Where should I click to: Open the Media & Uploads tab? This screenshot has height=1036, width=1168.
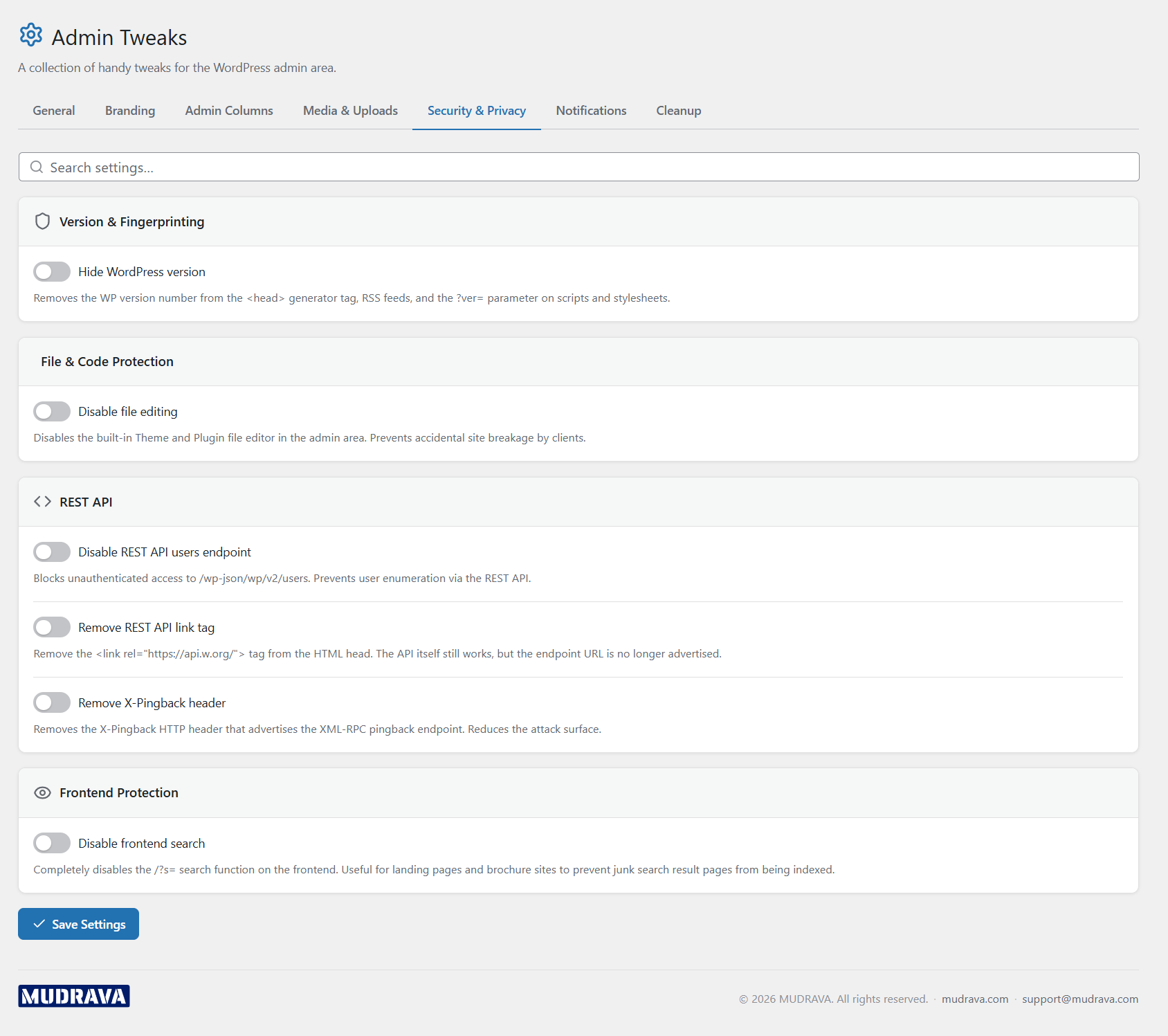click(350, 111)
